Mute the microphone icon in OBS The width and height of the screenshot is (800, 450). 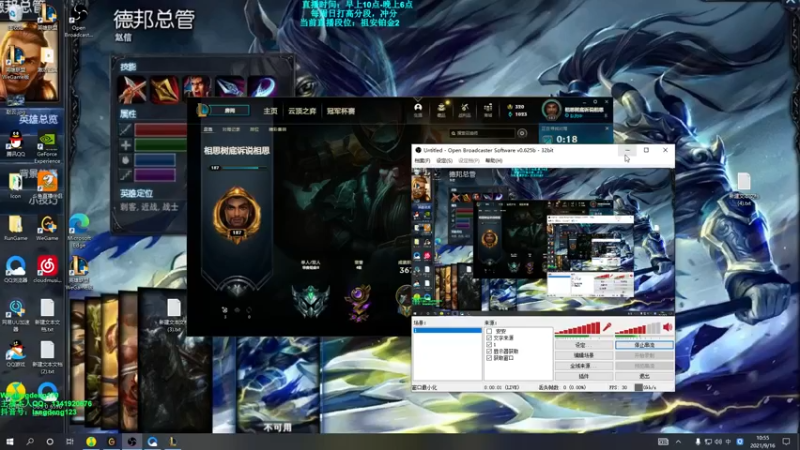[607, 327]
